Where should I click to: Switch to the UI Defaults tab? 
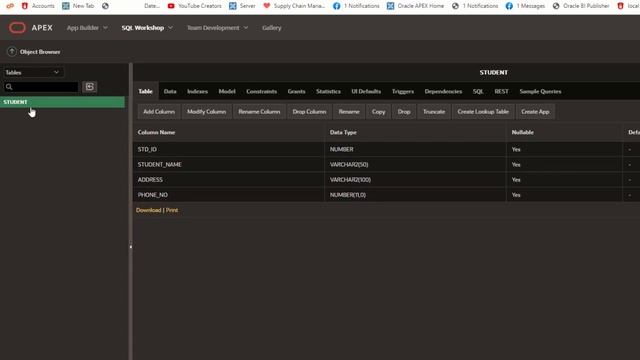point(366,91)
